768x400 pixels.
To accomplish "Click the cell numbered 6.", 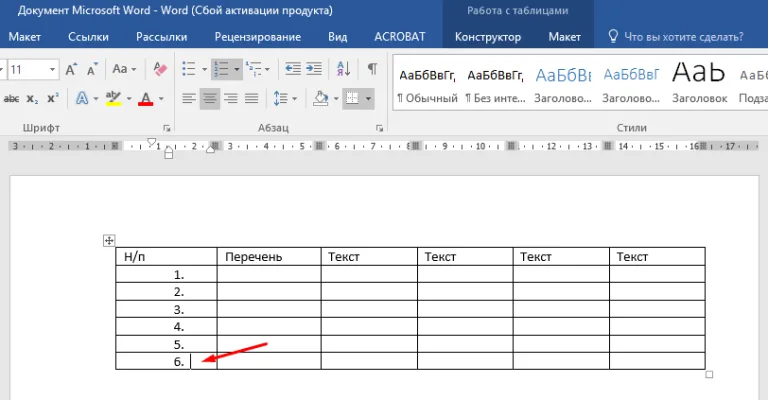I will 166,361.
